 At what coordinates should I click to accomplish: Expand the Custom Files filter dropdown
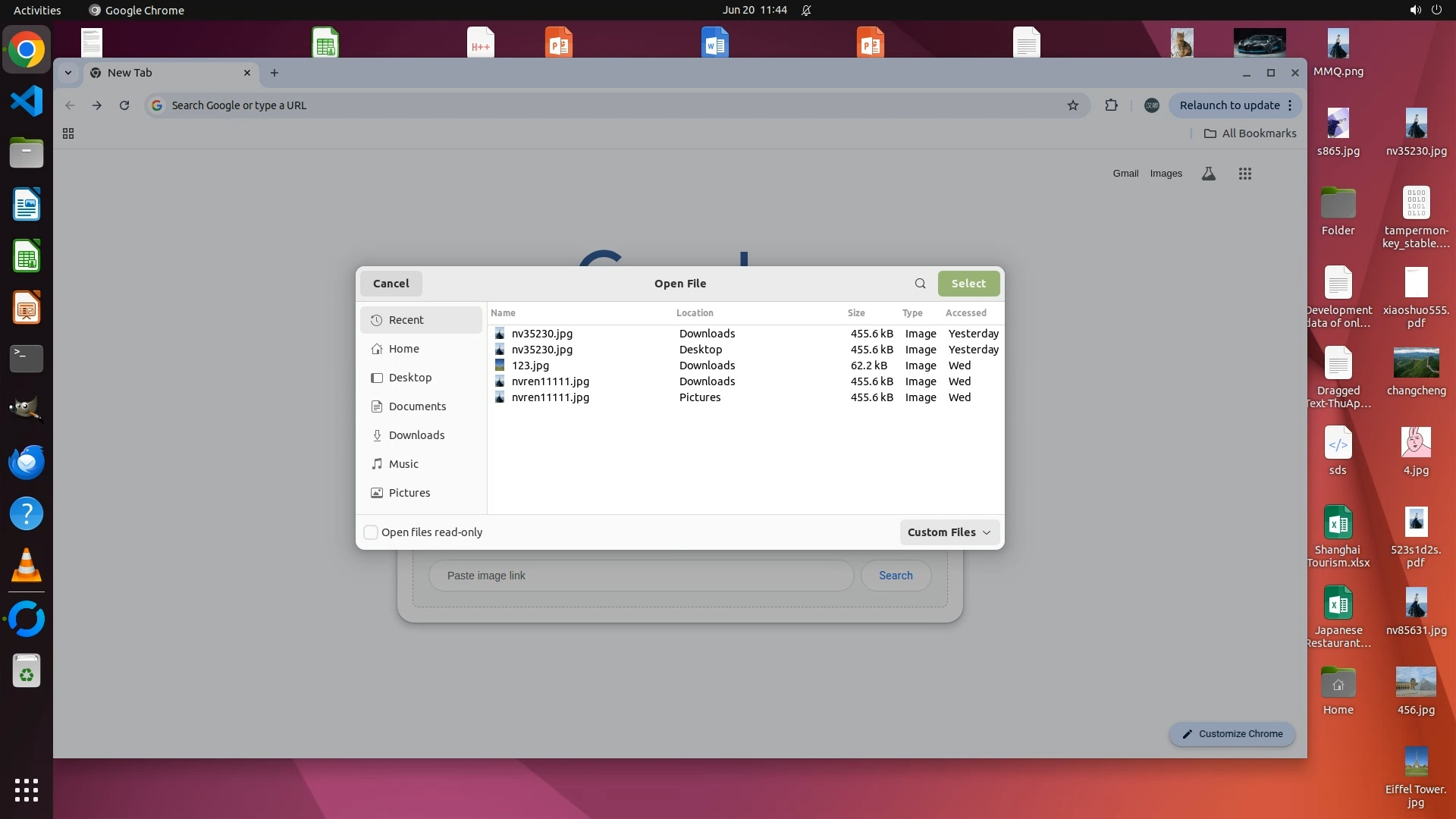point(949,532)
